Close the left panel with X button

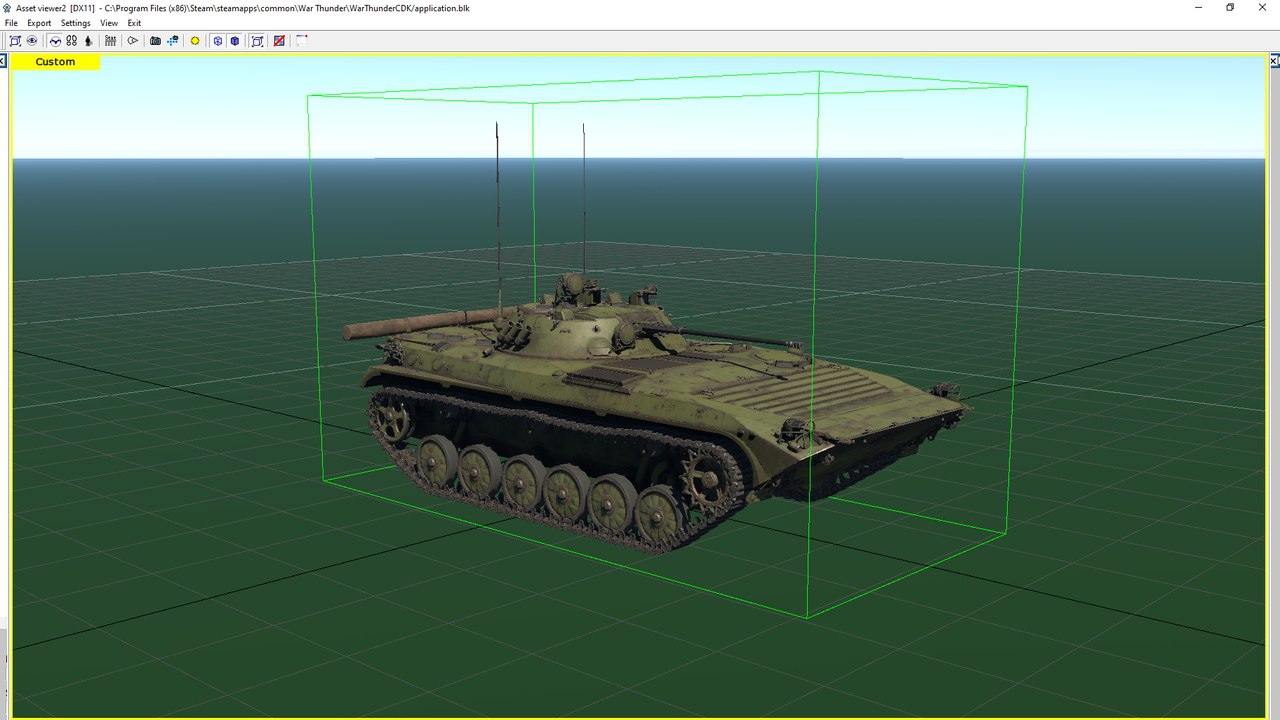[x=3, y=61]
